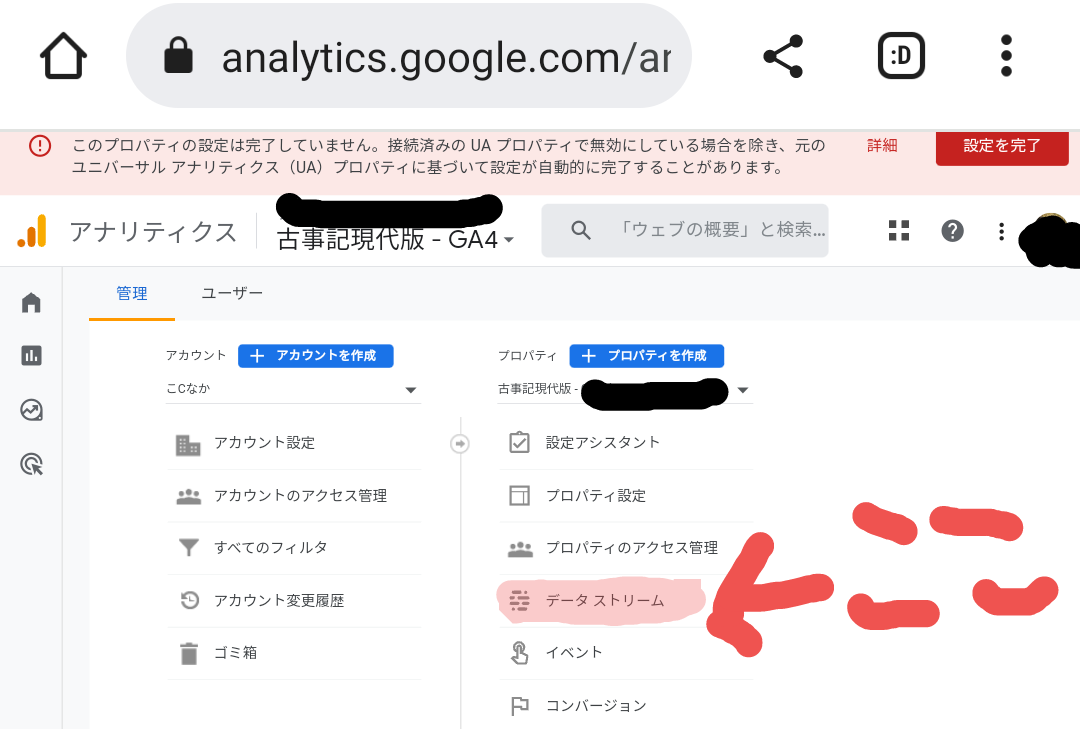Open the analytics.google.com address bar

(x=408, y=56)
